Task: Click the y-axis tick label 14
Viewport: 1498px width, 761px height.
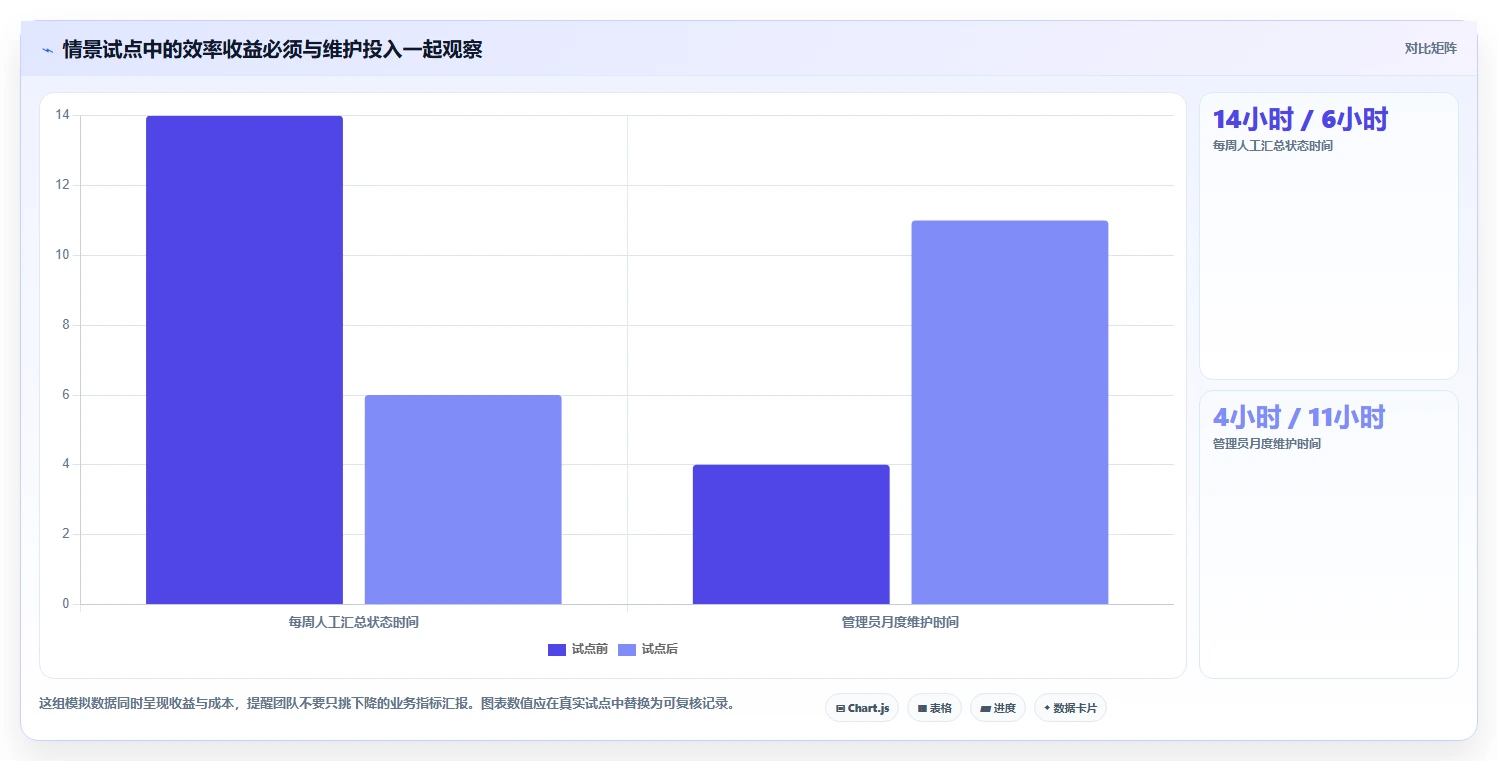Action: 63,115
